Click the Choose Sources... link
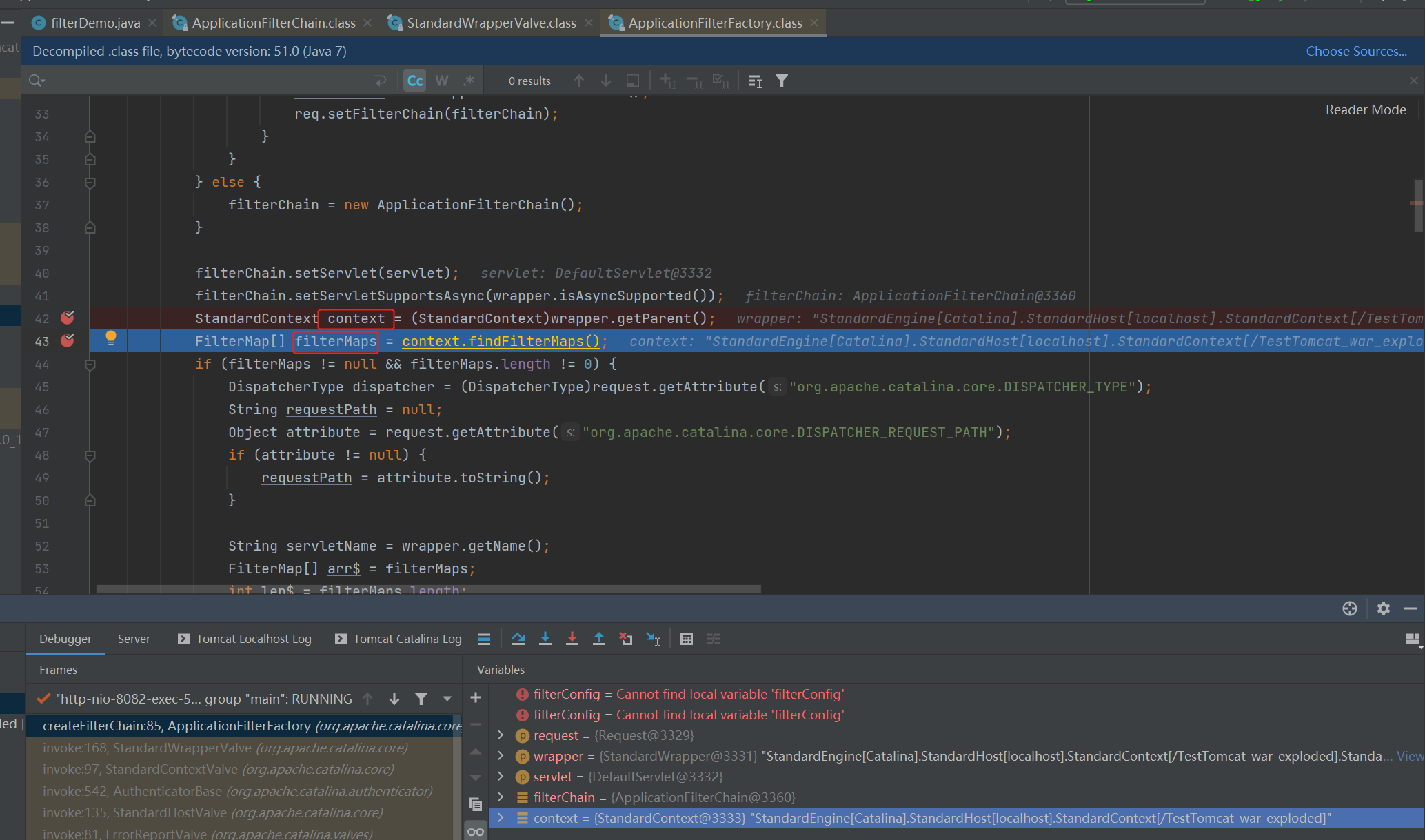 point(1356,51)
